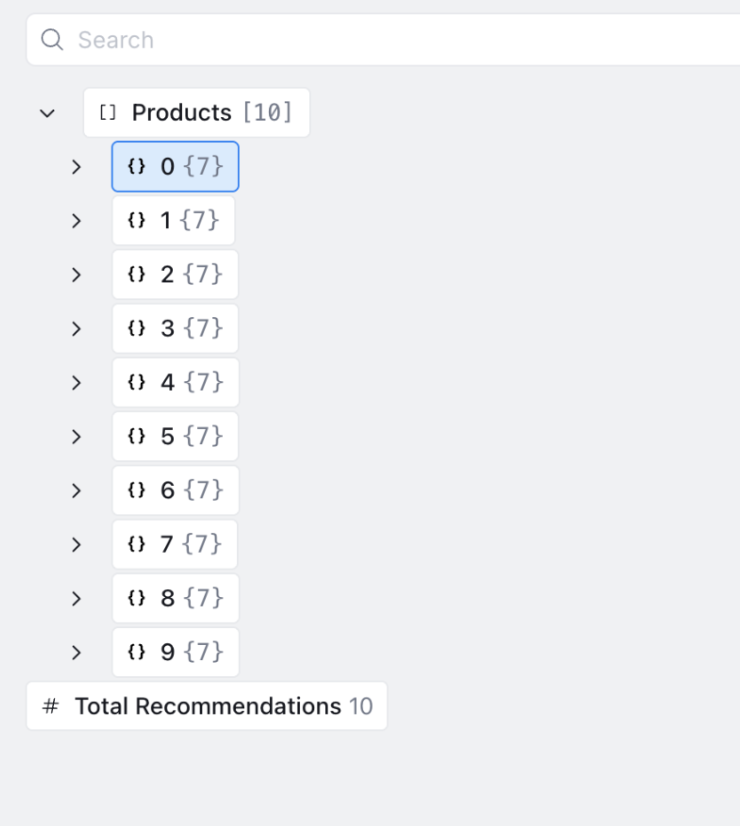Click the search magnifier icon
The image size is (740, 826).
tap(52, 40)
